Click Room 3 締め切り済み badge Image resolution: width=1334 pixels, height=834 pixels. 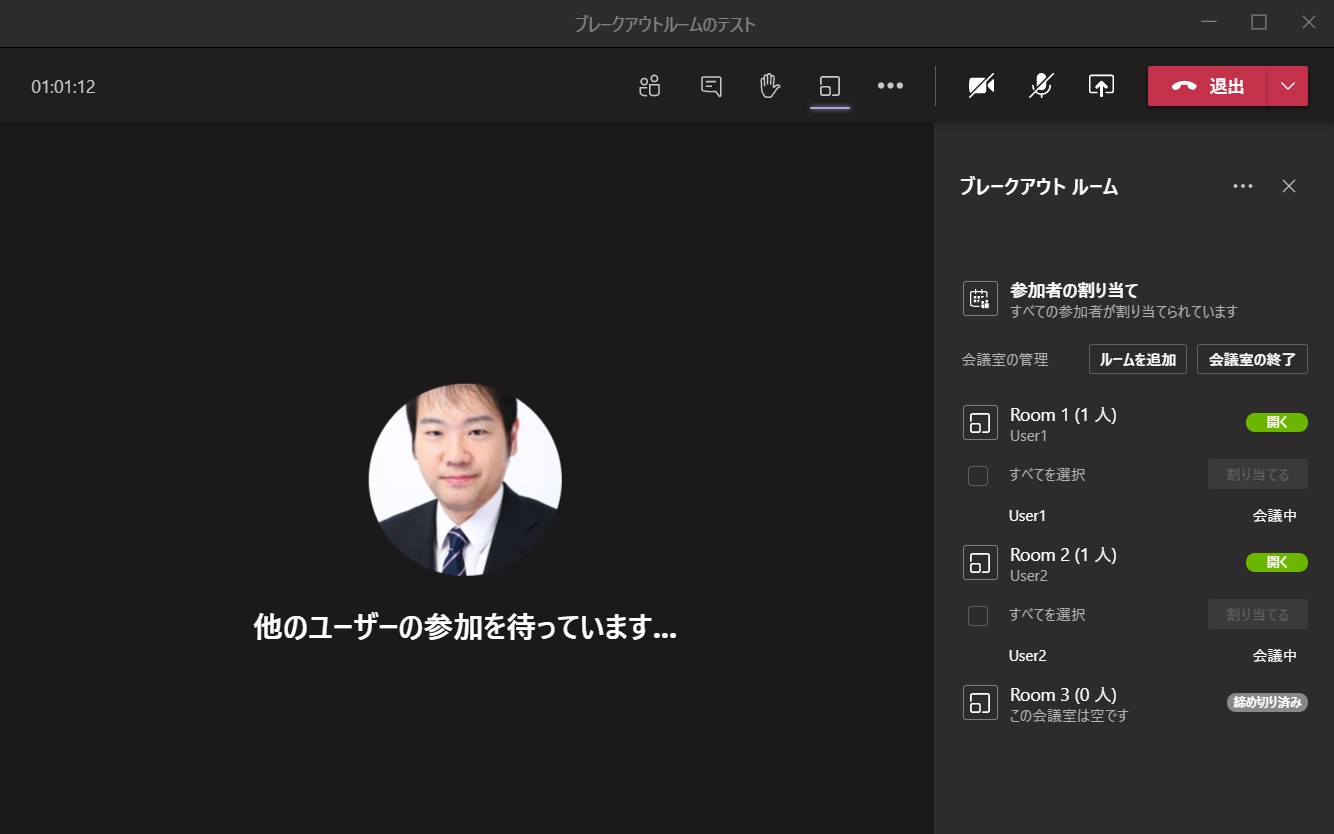tap(1267, 702)
